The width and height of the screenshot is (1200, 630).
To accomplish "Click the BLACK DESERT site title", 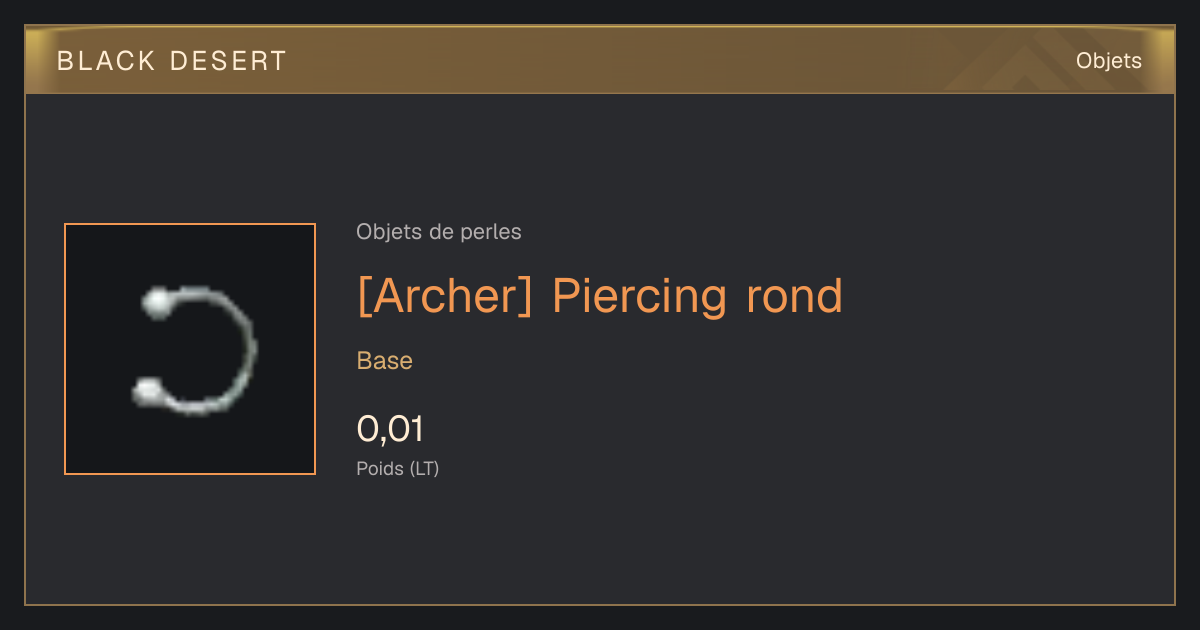I will 172,61.
